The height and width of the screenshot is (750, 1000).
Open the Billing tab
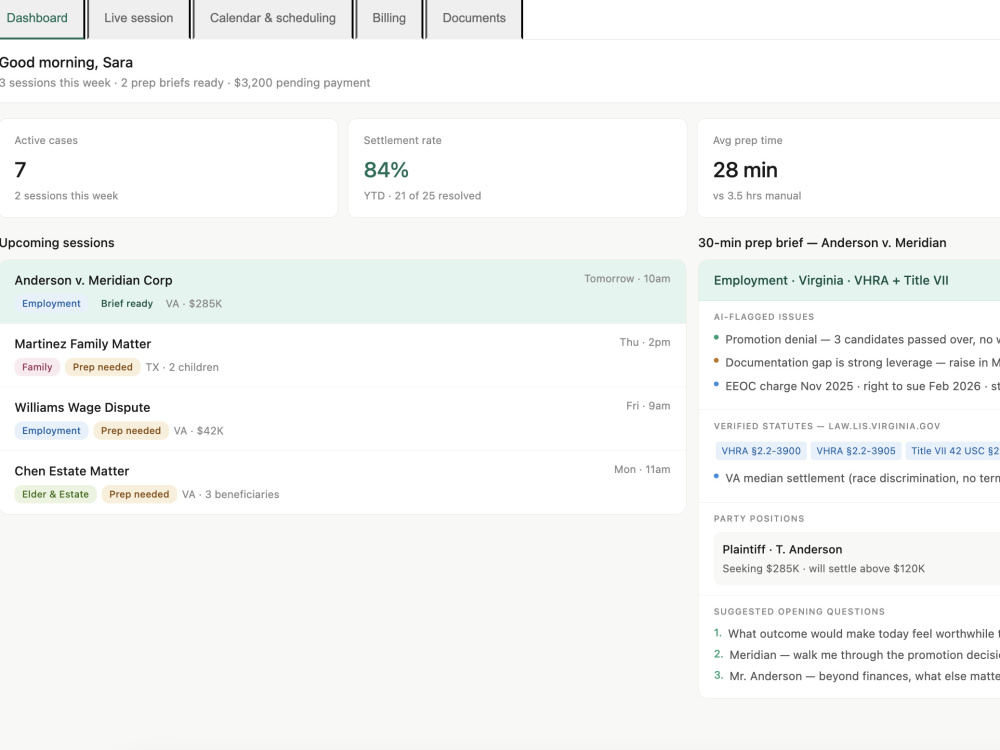point(389,18)
